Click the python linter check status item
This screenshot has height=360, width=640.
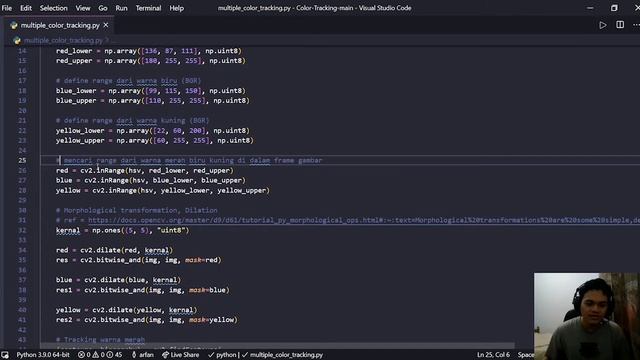223,355
